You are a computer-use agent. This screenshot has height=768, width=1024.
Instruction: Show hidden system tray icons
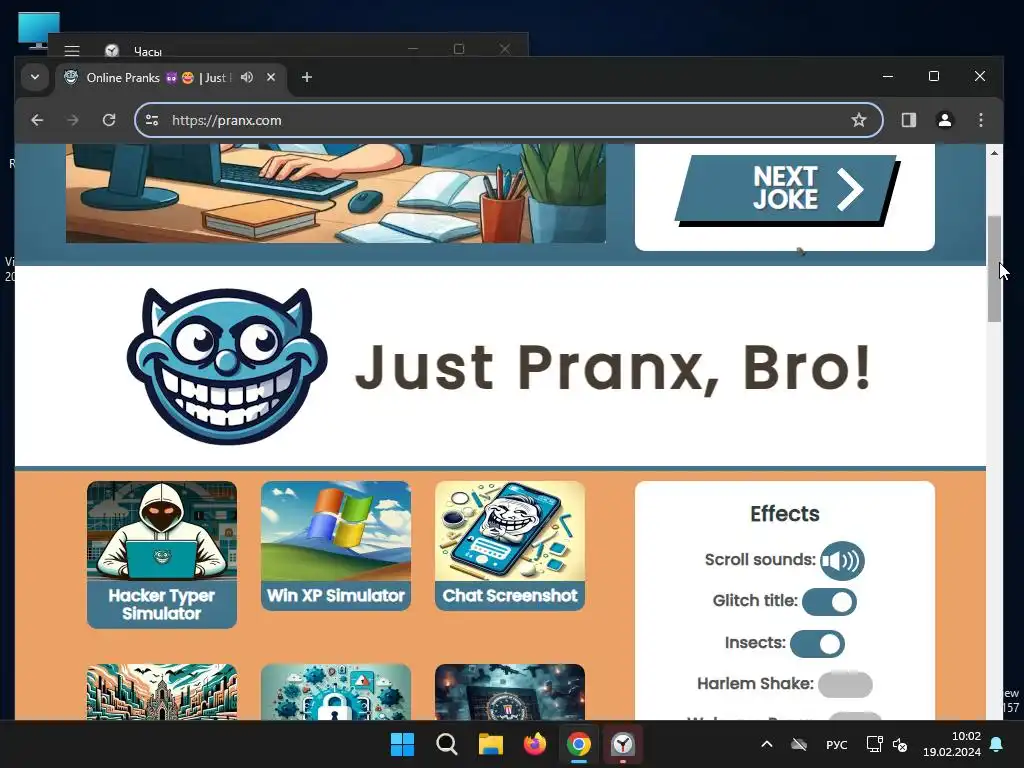pyautogui.click(x=767, y=744)
